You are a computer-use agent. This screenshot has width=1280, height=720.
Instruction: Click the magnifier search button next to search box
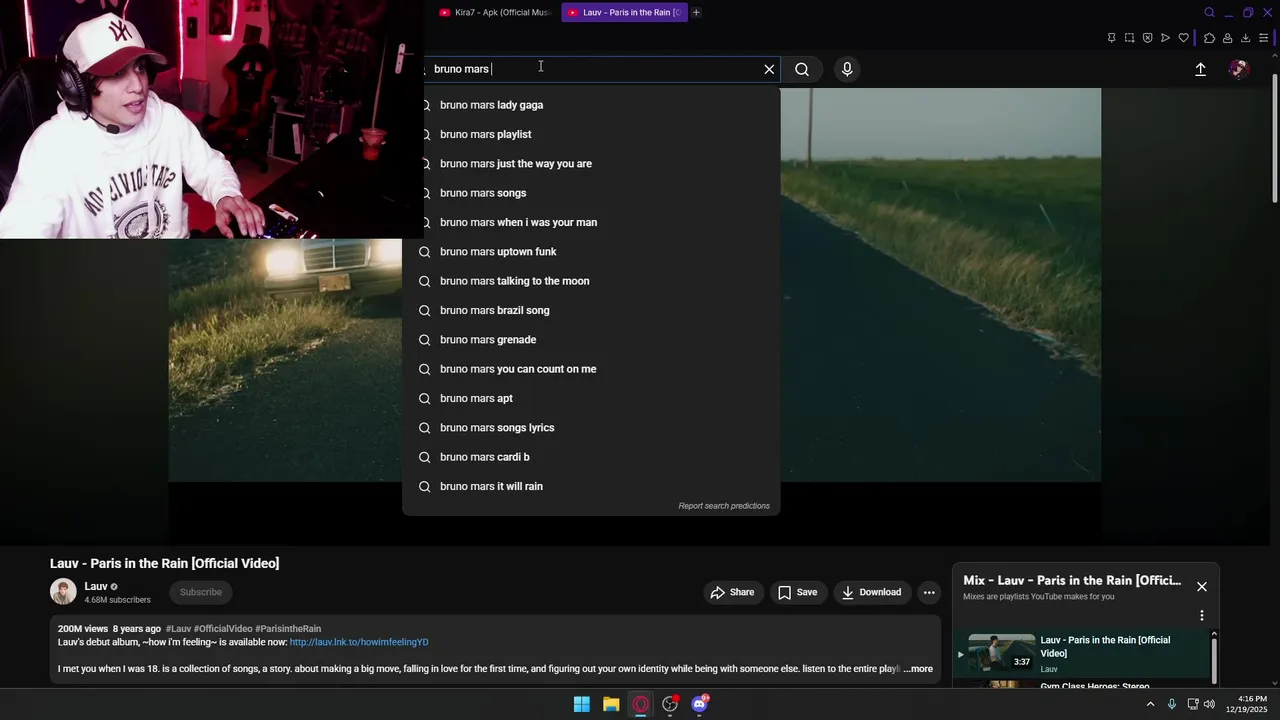(802, 69)
